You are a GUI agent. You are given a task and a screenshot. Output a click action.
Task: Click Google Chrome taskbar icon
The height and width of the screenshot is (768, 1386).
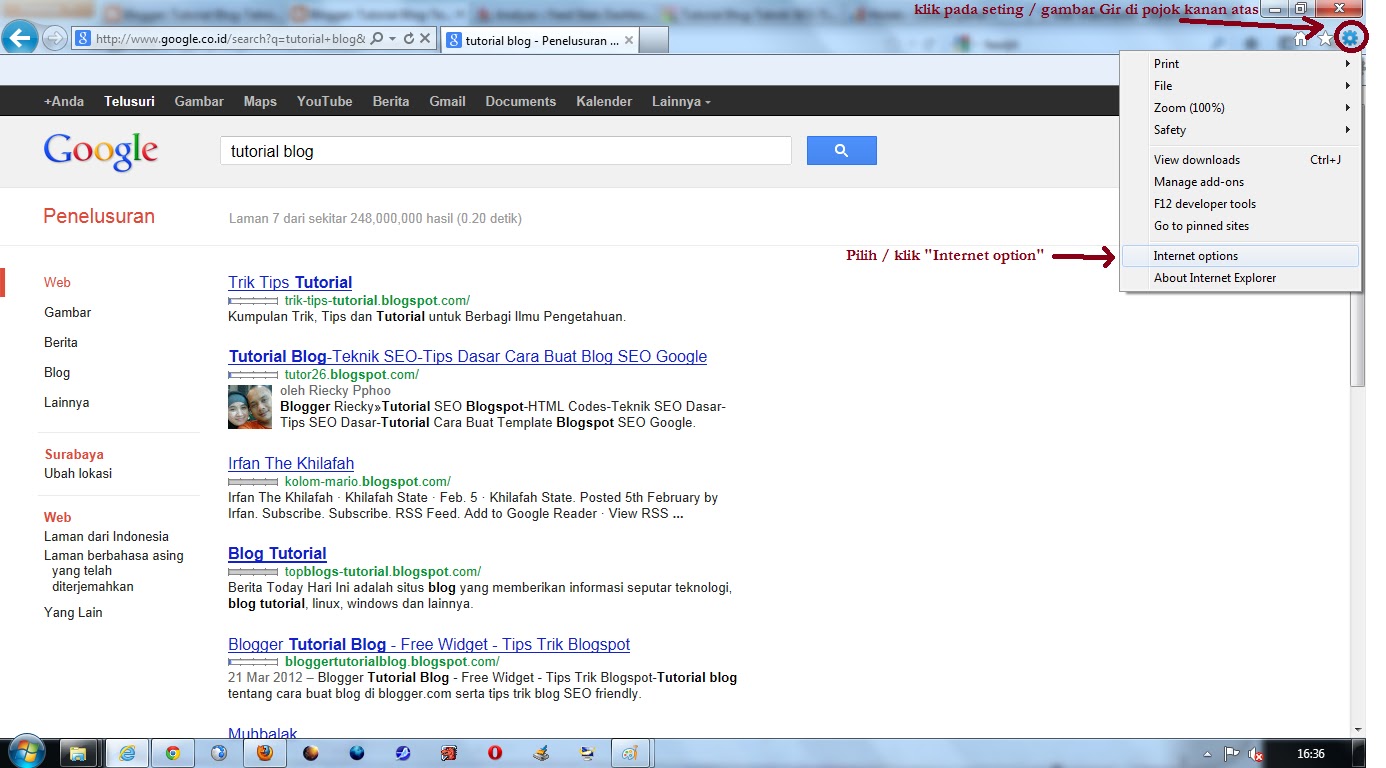173,753
